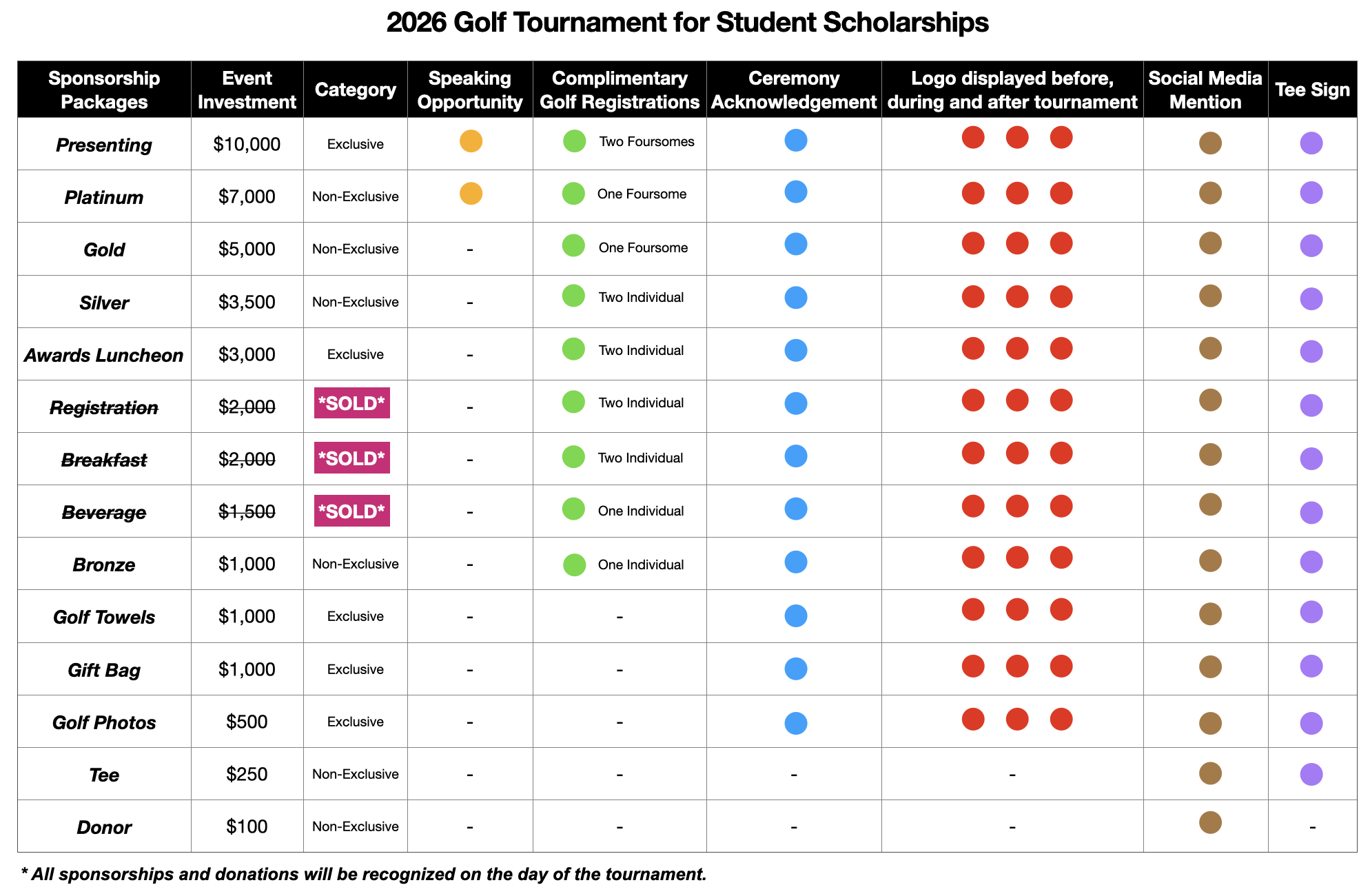Click the middle red logo dot for Golf Towels
Image resolution: width=1370 pixels, height=896 pixels.
coord(1016,610)
